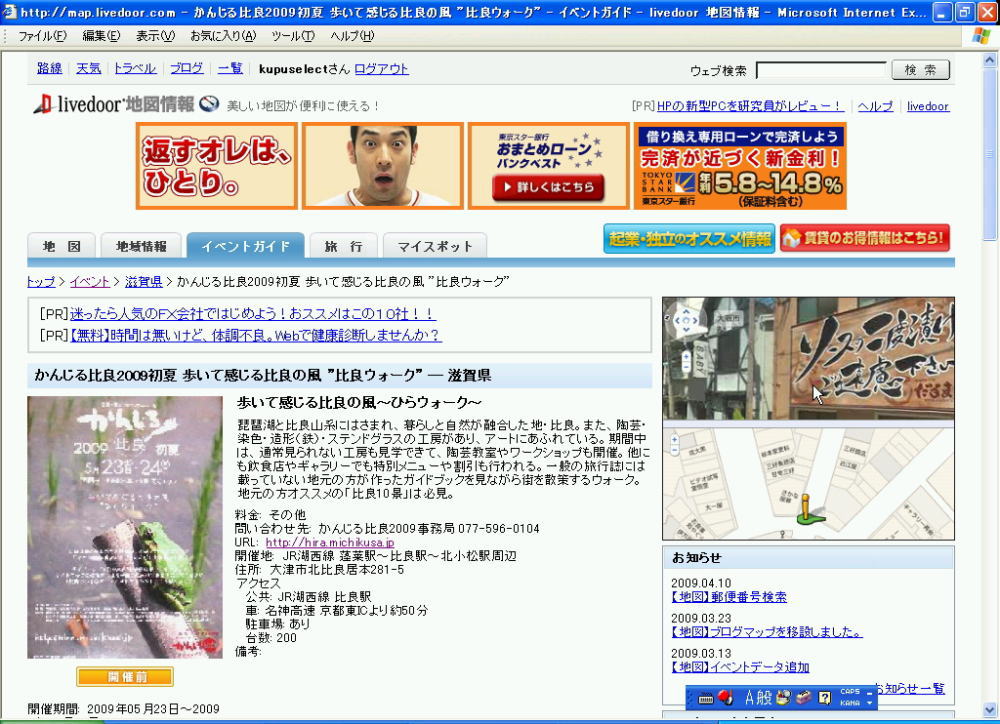Open the マイスポット tab
This screenshot has height=724, width=1000.
(435, 246)
